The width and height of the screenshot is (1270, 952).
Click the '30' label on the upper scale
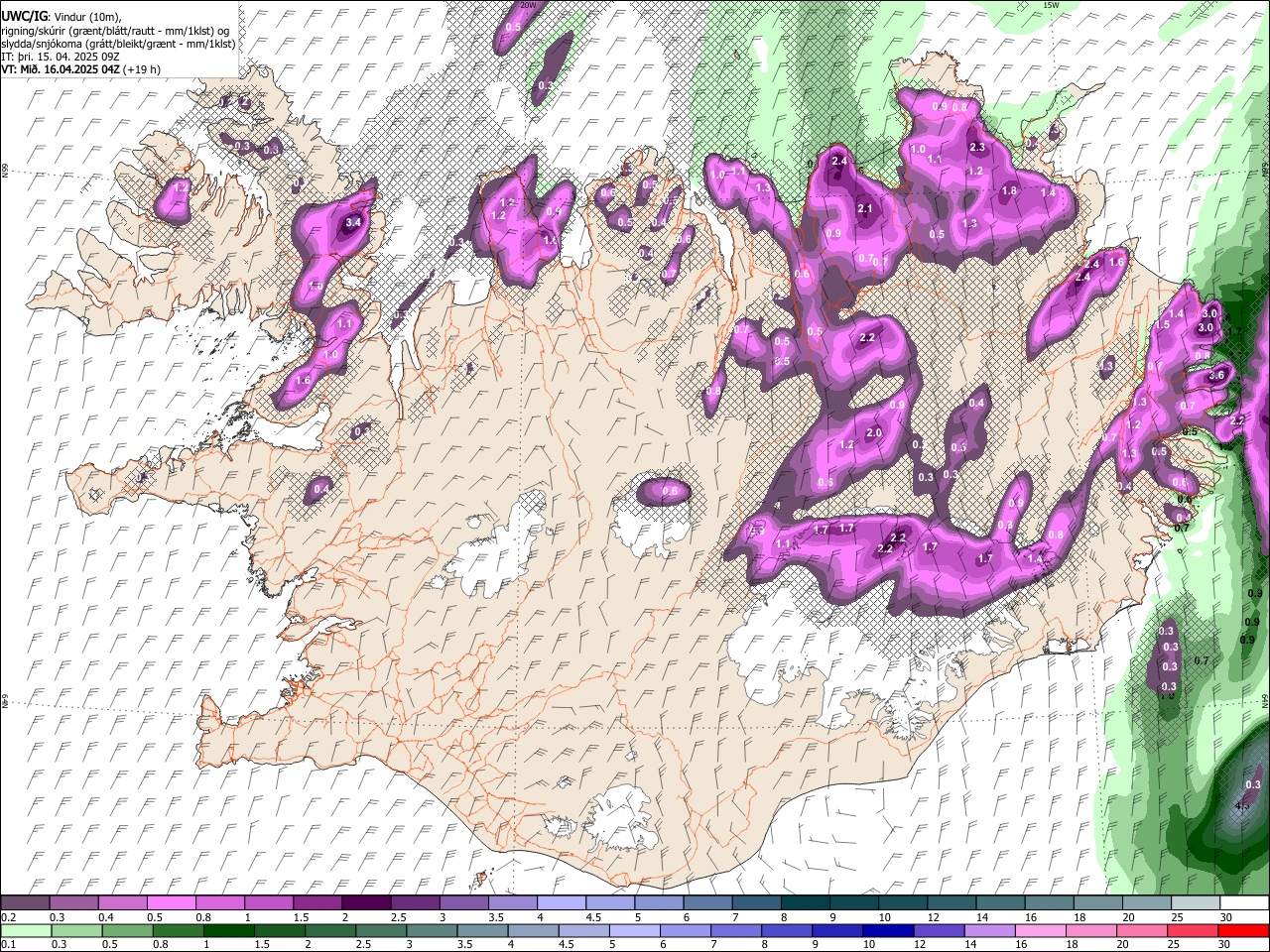click(1226, 917)
